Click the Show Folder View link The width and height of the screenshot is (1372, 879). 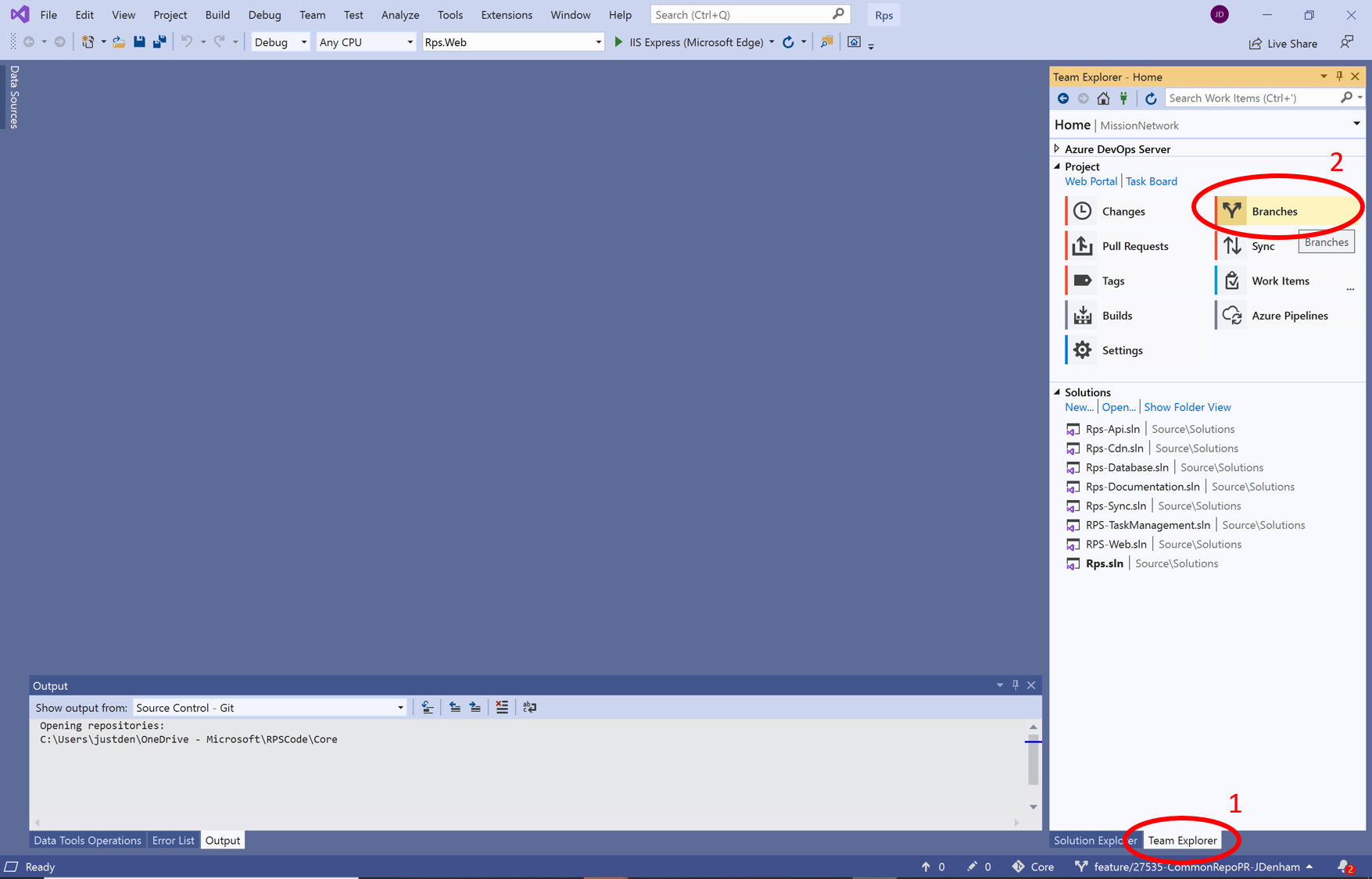pyautogui.click(x=1187, y=407)
